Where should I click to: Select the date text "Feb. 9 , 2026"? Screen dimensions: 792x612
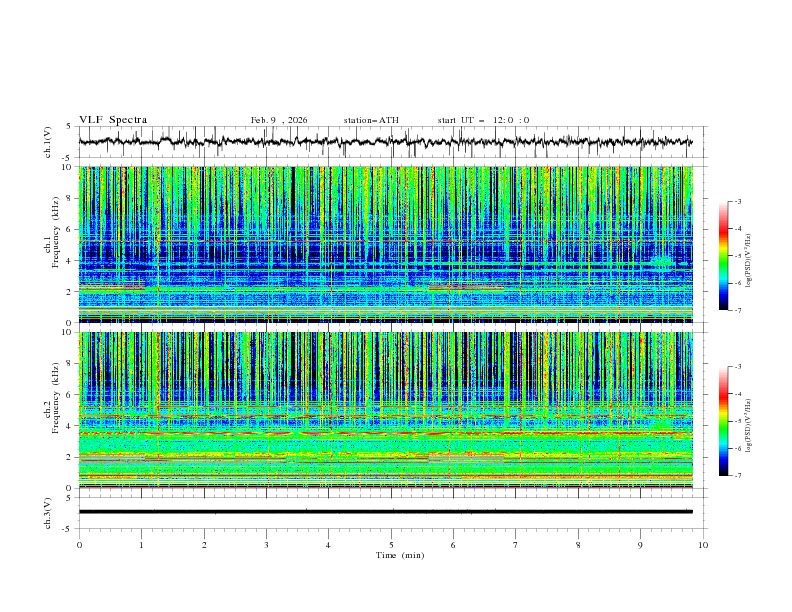pyautogui.click(x=279, y=120)
